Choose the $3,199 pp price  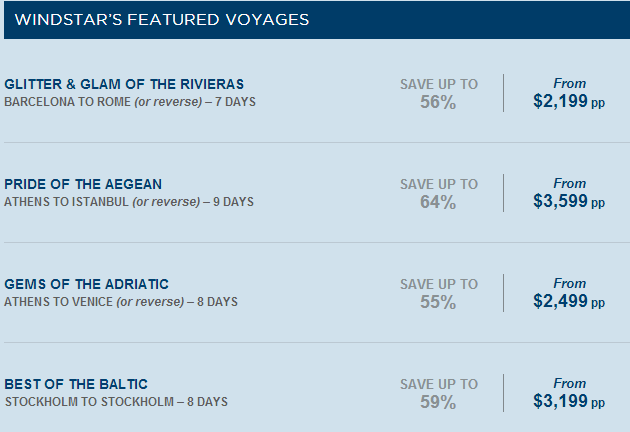pos(569,401)
